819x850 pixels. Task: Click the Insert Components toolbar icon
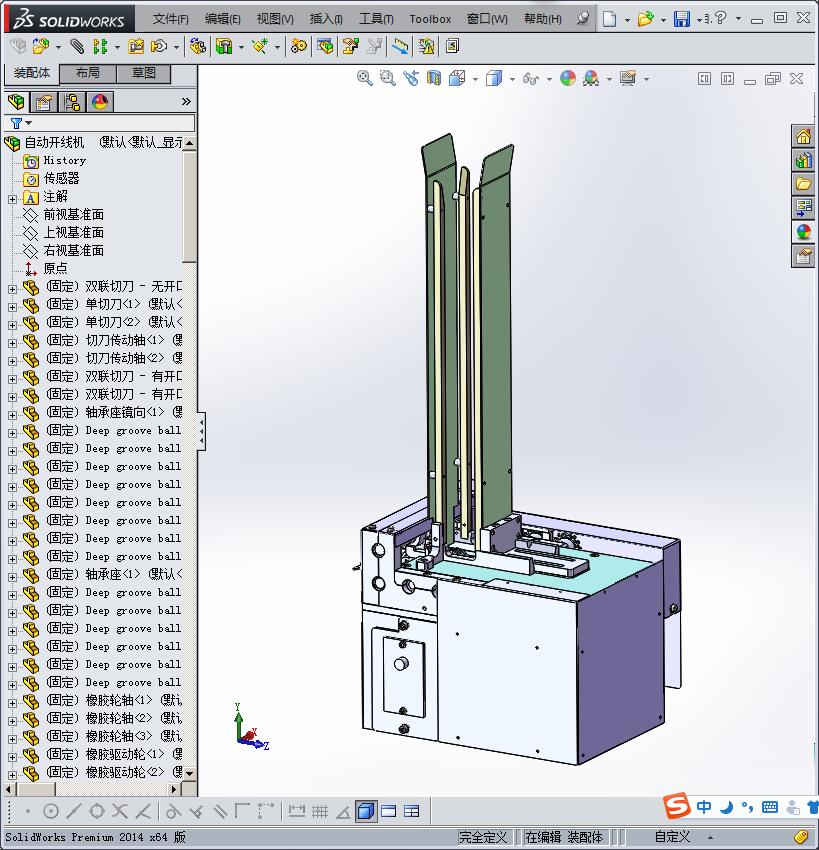click(40, 47)
